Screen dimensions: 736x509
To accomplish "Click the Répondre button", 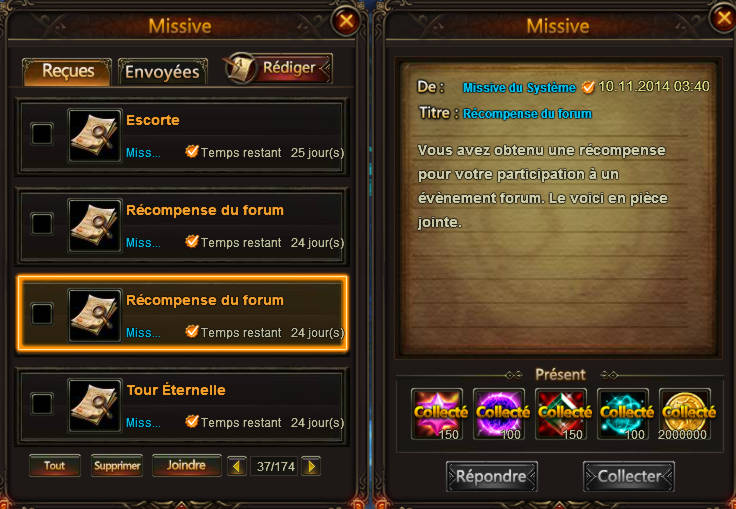I will click(x=491, y=477).
